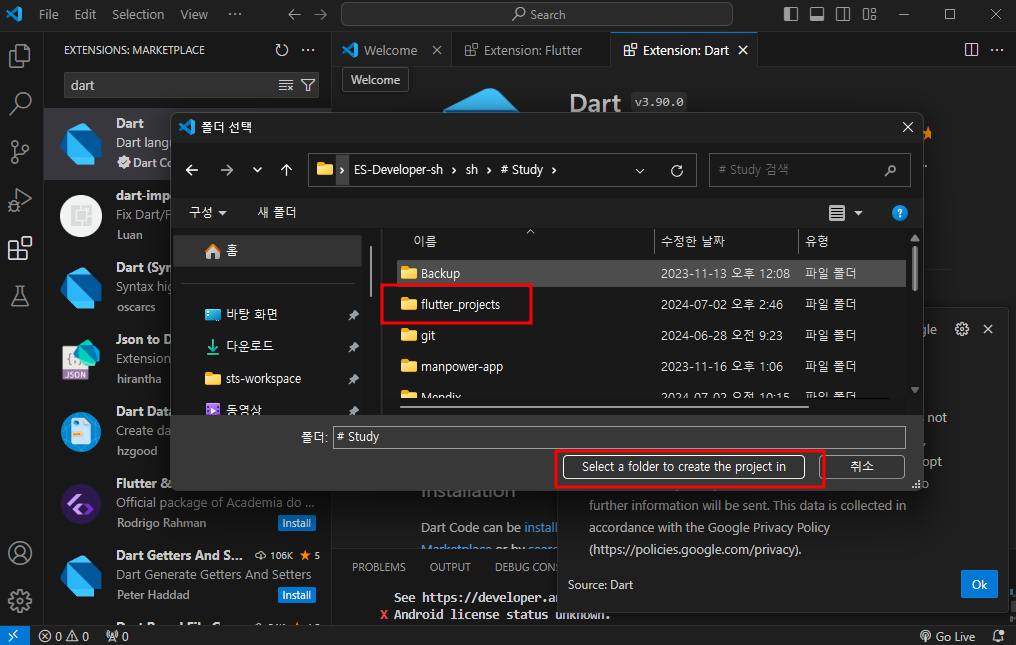Screen dimensions: 1016x645
Task: Open the Extensions view icon
Action: [19, 248]
